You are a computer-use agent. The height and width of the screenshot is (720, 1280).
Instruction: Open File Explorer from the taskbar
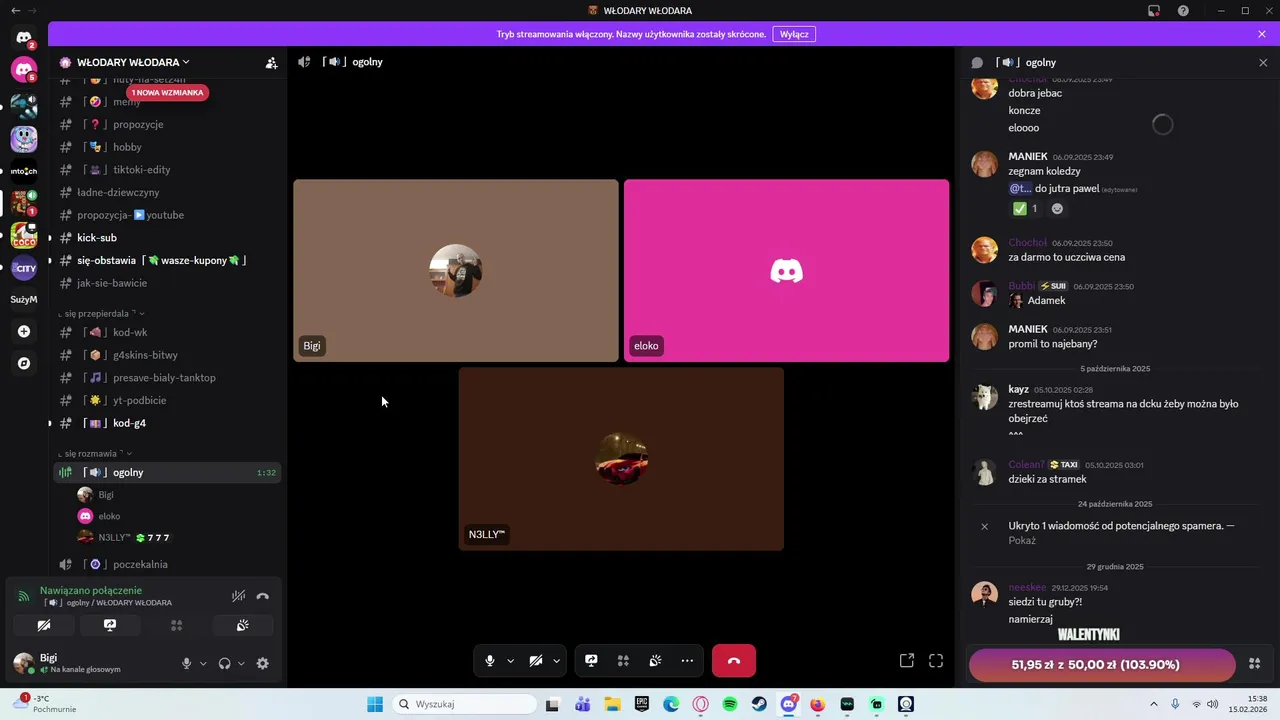(x=612, y=704)
